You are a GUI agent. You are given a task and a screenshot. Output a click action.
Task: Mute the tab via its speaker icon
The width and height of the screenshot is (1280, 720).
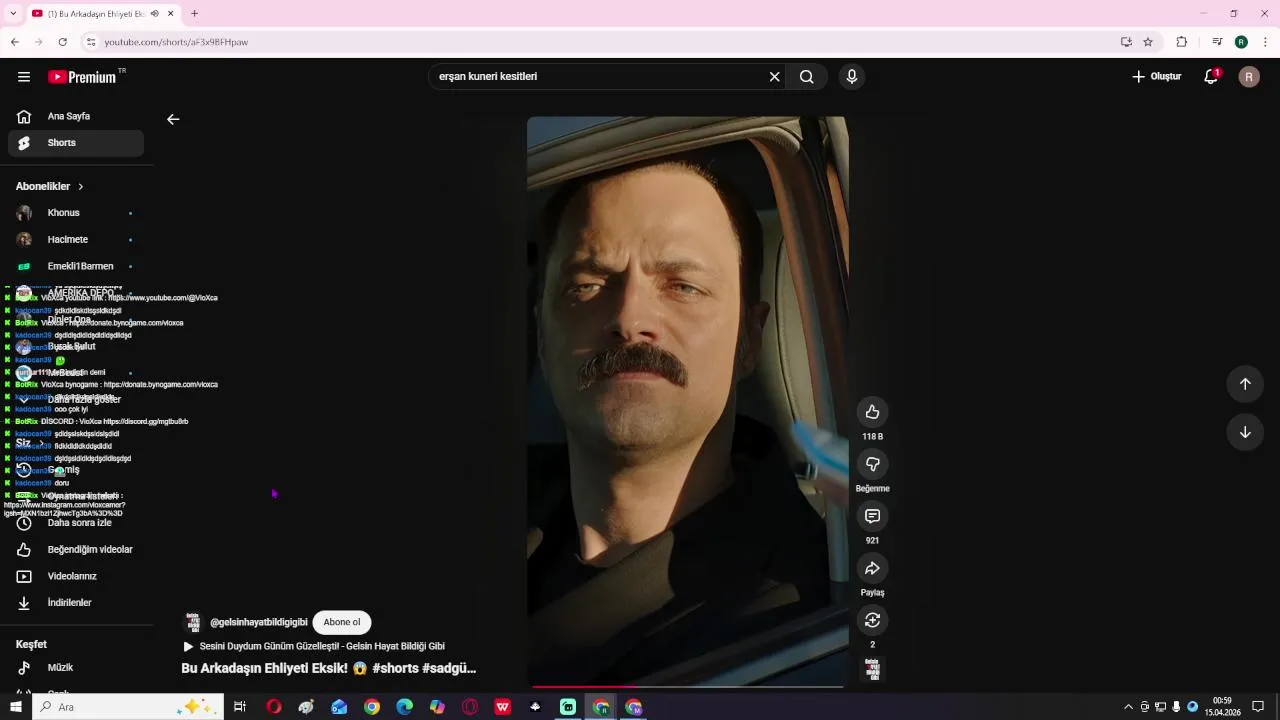click(x=154, y=14)
